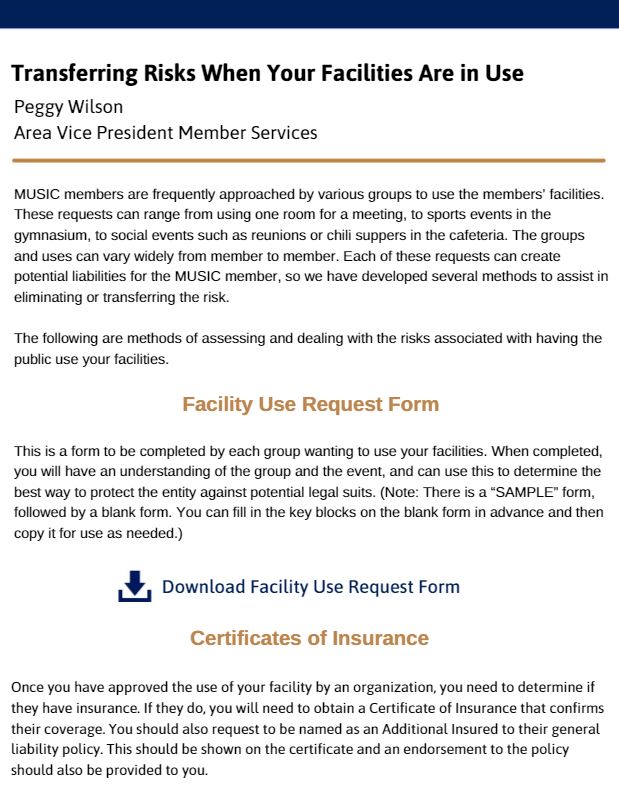Click the paragraph starting This is a form
The image size is (619, 801).
(x=308, y=492)
